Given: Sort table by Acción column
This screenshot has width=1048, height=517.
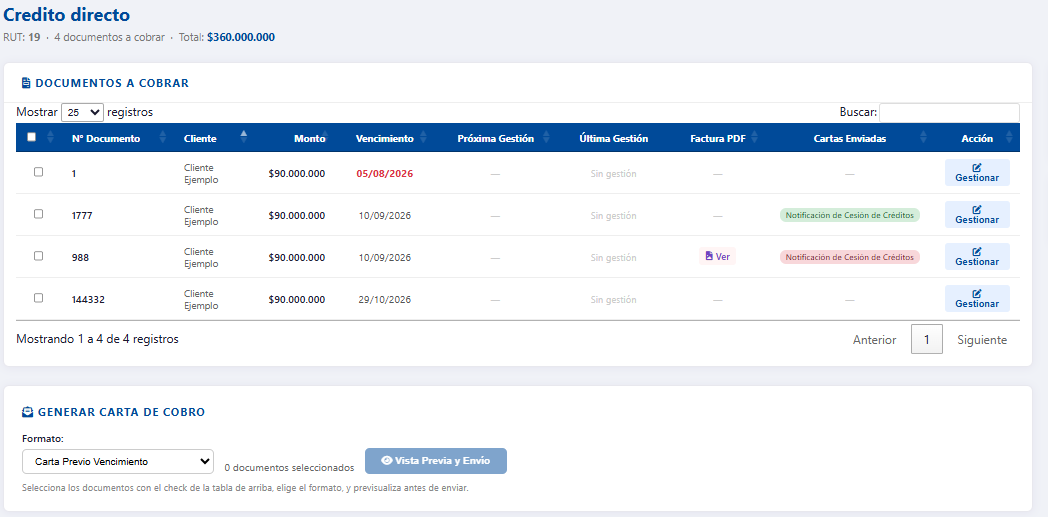Looking at the screenshot, I should pos(977,139).
